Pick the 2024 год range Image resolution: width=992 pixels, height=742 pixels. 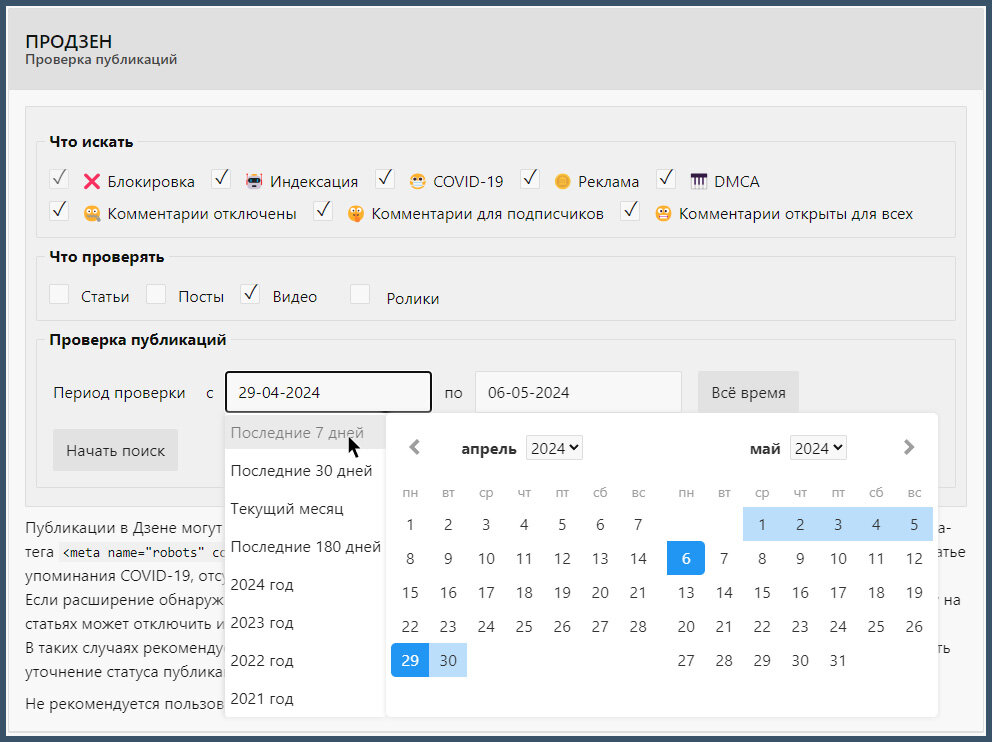click(x=305, y=584)
